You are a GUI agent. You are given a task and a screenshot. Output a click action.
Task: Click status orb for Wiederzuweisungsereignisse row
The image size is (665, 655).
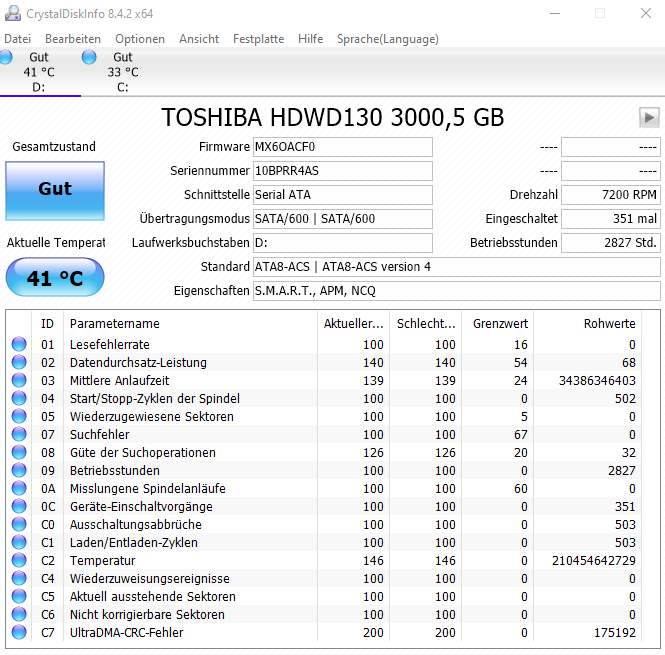(x=19, y=578)
